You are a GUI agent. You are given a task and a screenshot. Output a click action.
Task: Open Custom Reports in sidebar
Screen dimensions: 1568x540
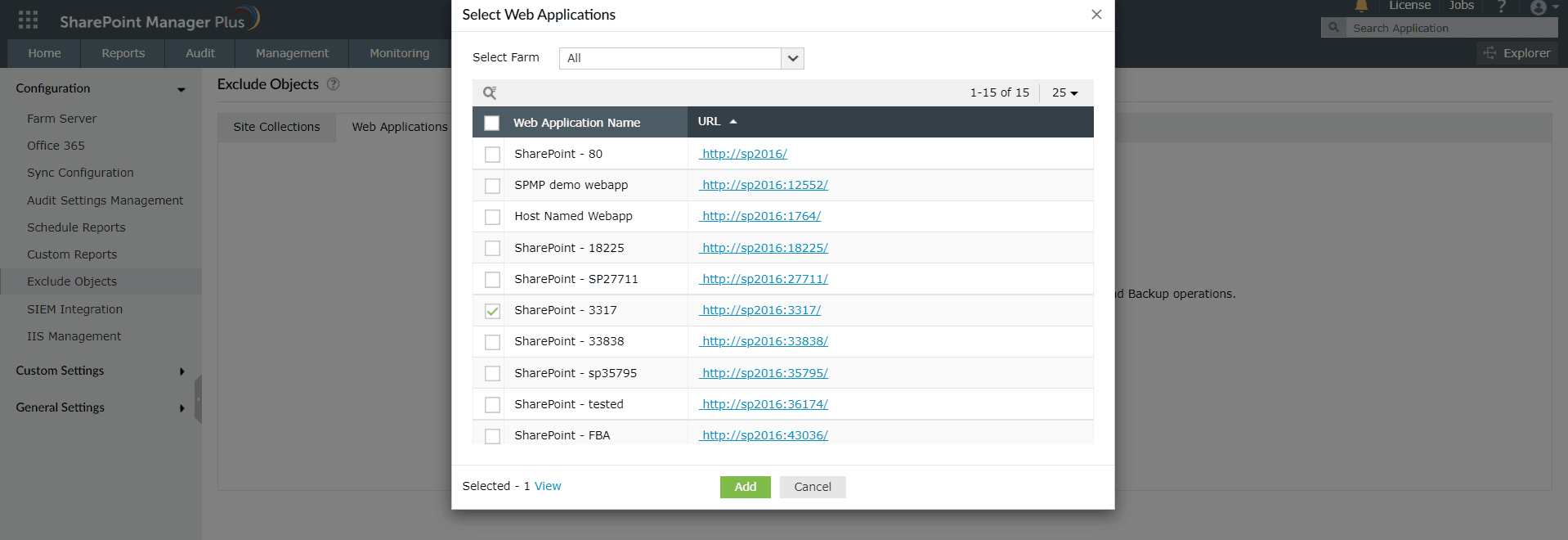(x=72, y=254)
